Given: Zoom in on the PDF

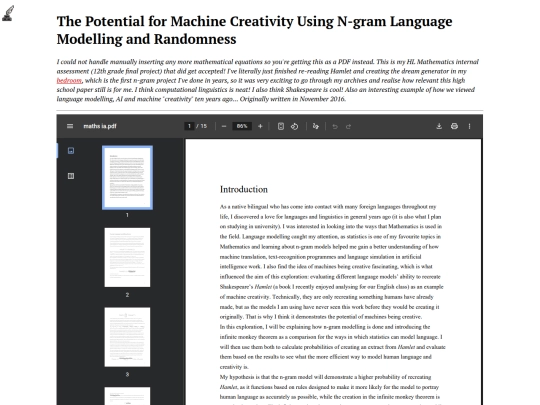Looking at the screenshot, I should (x=260, y=126).
